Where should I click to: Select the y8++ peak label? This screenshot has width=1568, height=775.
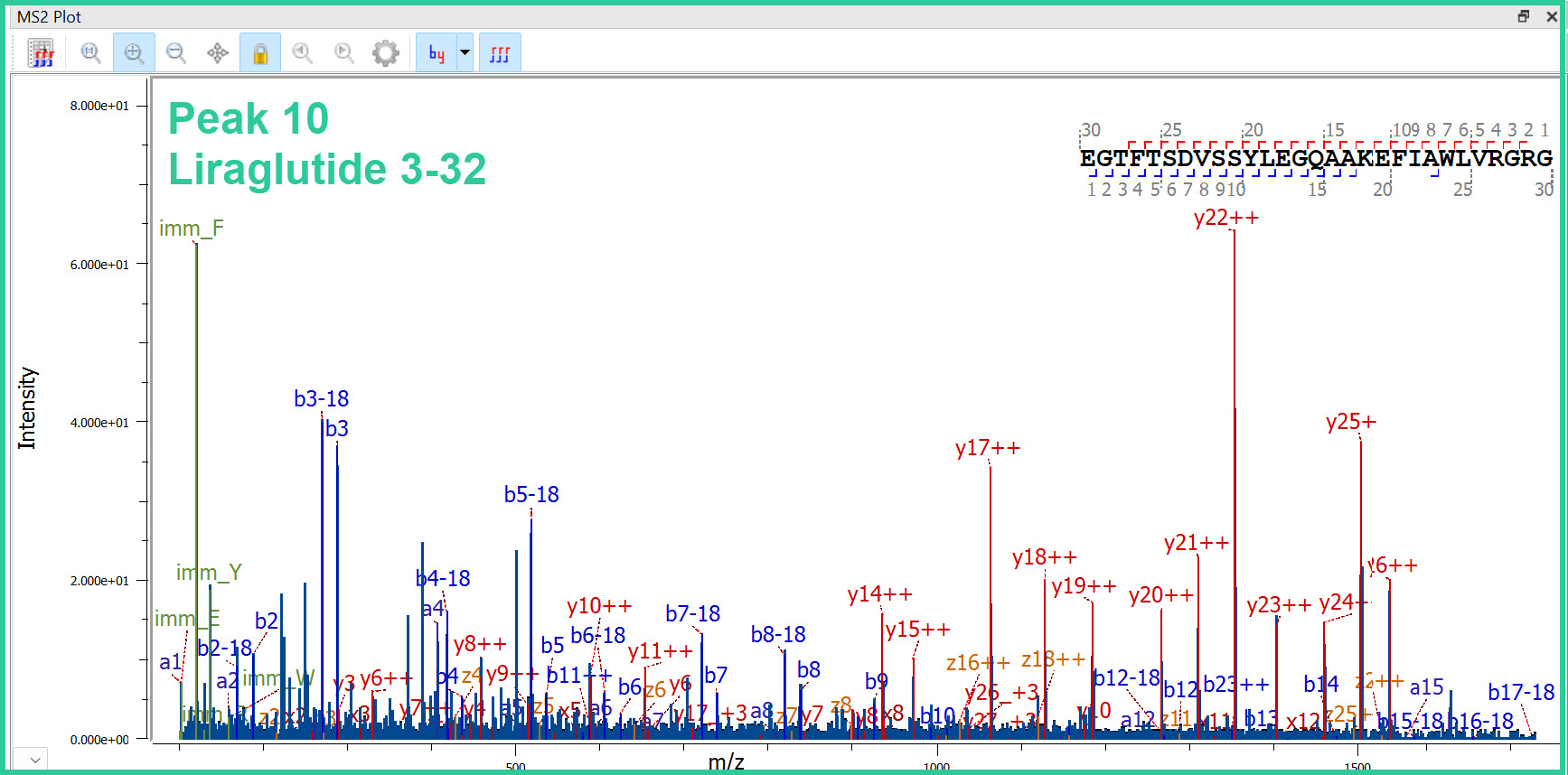[480, 644]
